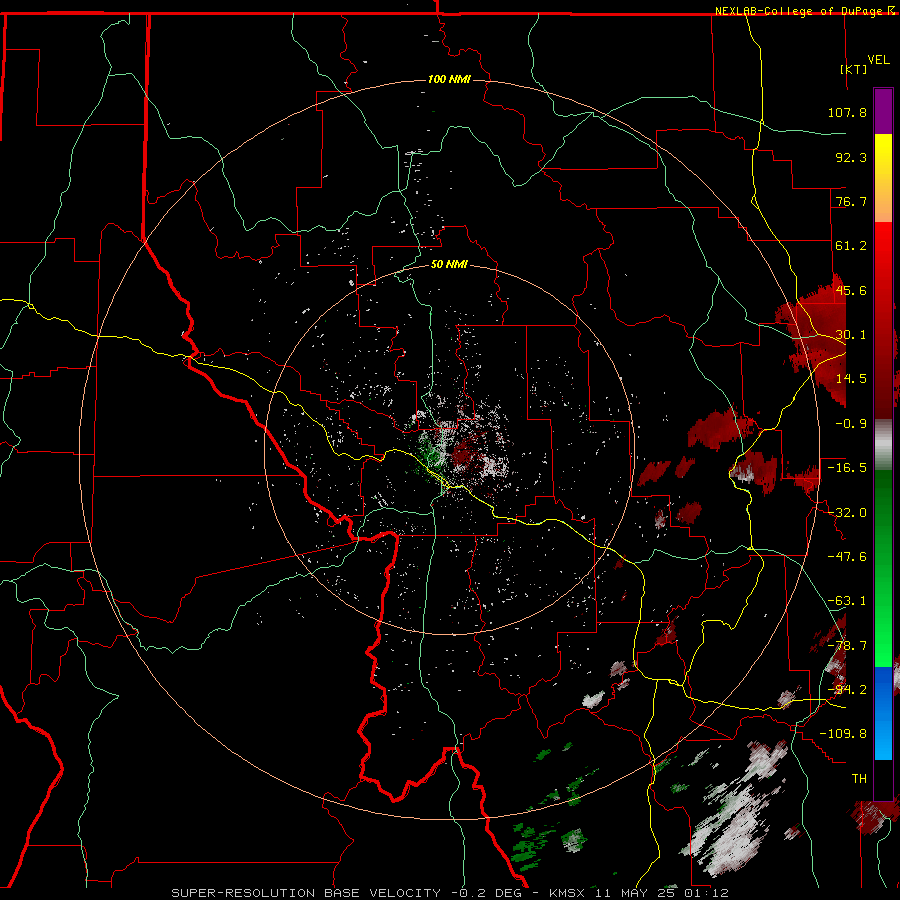Viewport: 900px width, 900px height.
Task: Click the -47.6 scale value
Action: 847,557
